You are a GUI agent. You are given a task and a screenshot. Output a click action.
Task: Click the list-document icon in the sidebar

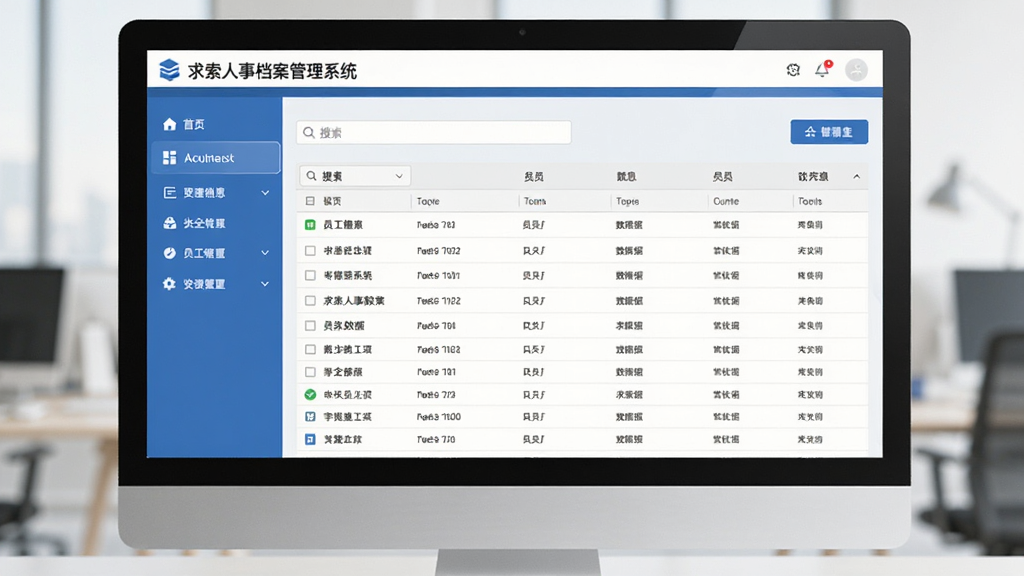click(170, 193)
